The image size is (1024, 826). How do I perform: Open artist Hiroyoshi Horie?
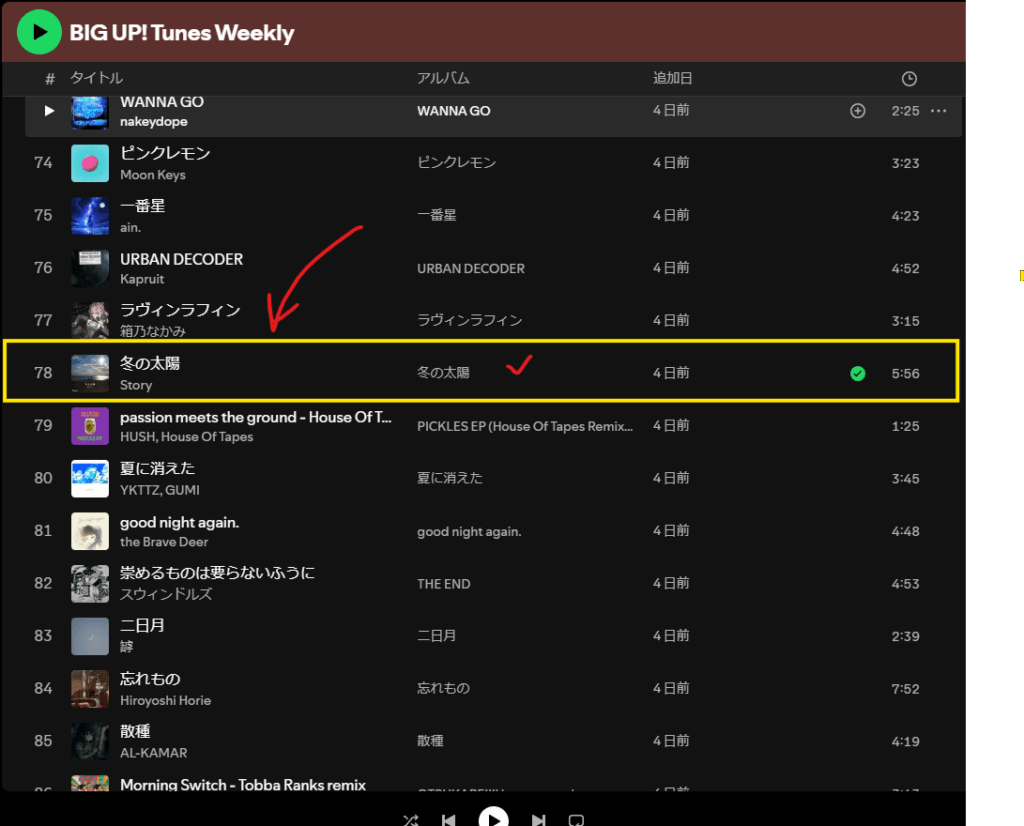[x=165, y=700]
